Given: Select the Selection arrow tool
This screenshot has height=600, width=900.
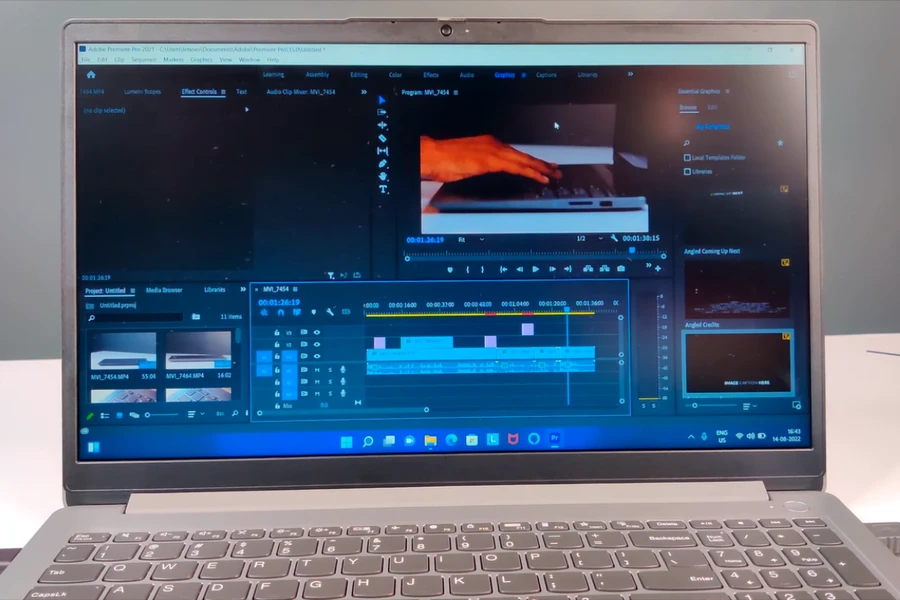Looking at the screenshot, I should click(x=382, y=100).
